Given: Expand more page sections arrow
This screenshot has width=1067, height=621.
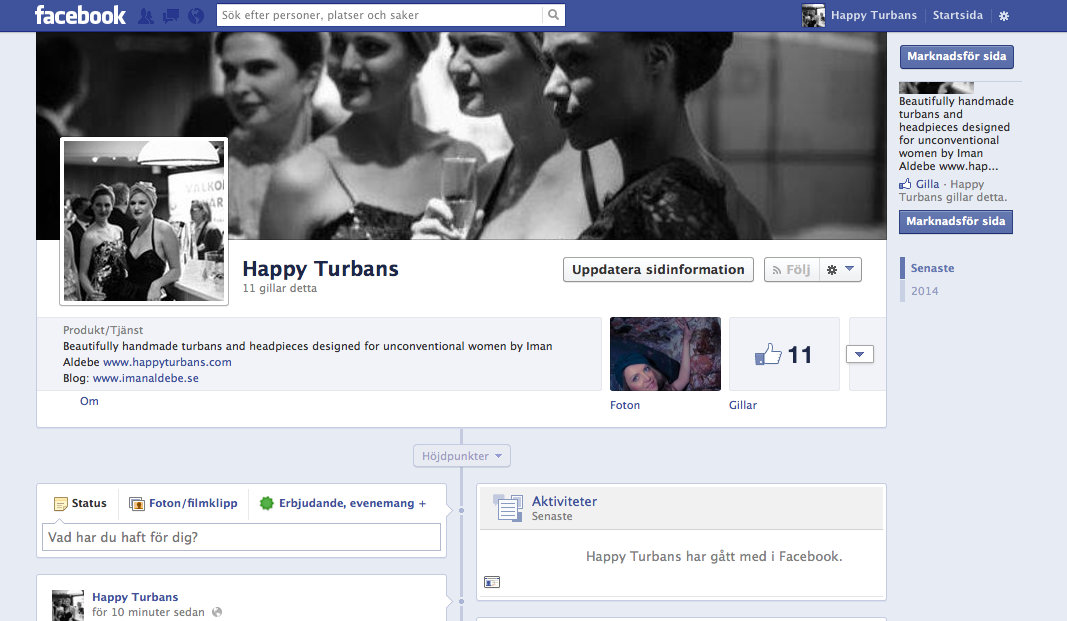Looking at the screenshot, I should [x=860, y=354].
